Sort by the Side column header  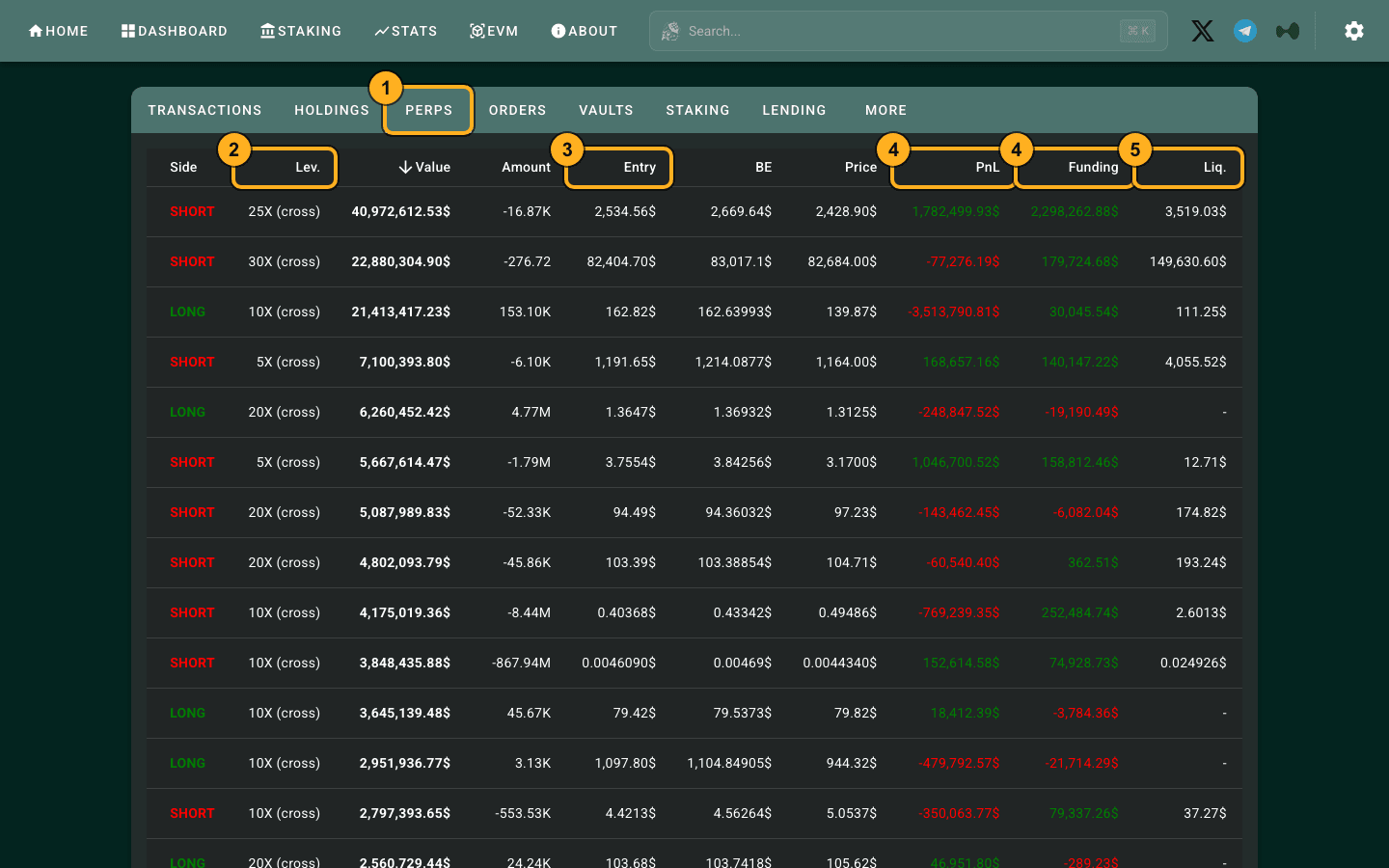pos(183,167)
